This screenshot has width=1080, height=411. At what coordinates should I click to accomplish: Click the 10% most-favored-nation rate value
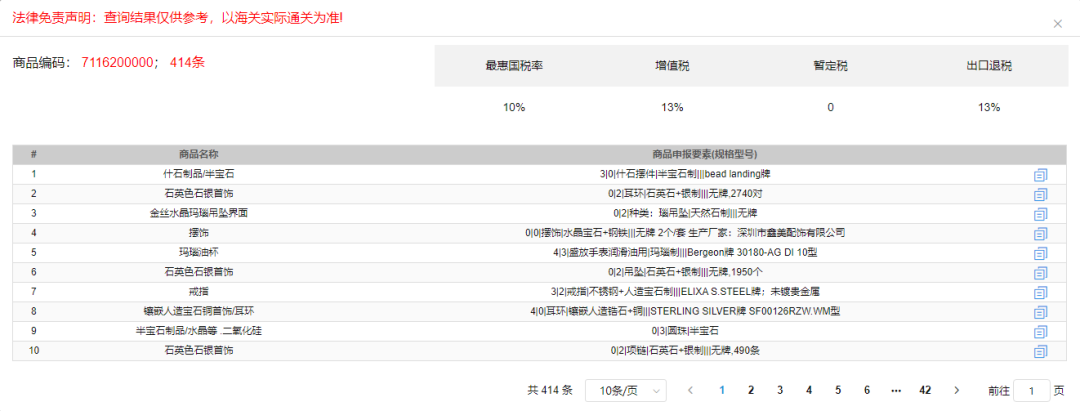[514, 107]
